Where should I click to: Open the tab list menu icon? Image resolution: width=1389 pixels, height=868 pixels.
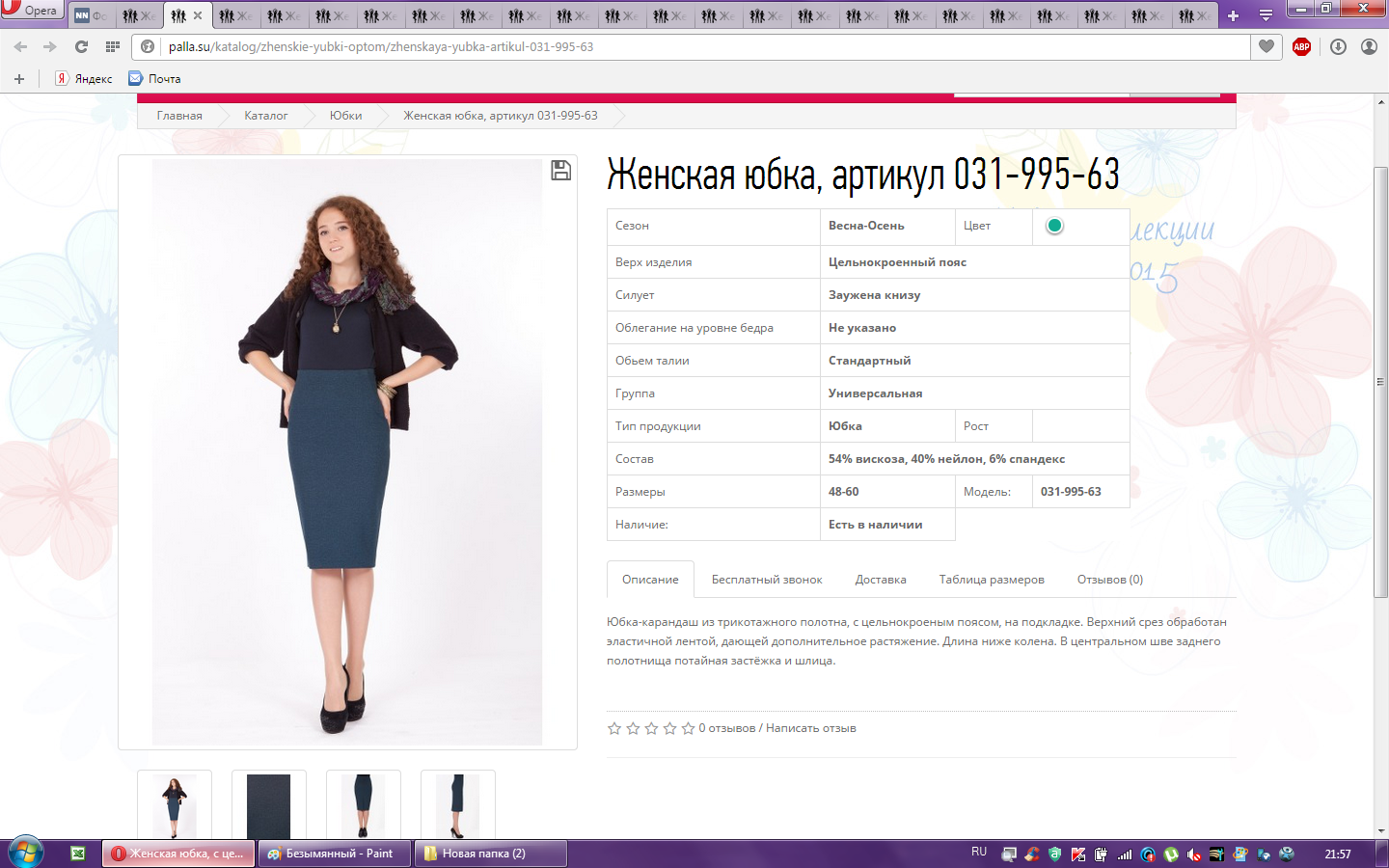[1266, 15]
